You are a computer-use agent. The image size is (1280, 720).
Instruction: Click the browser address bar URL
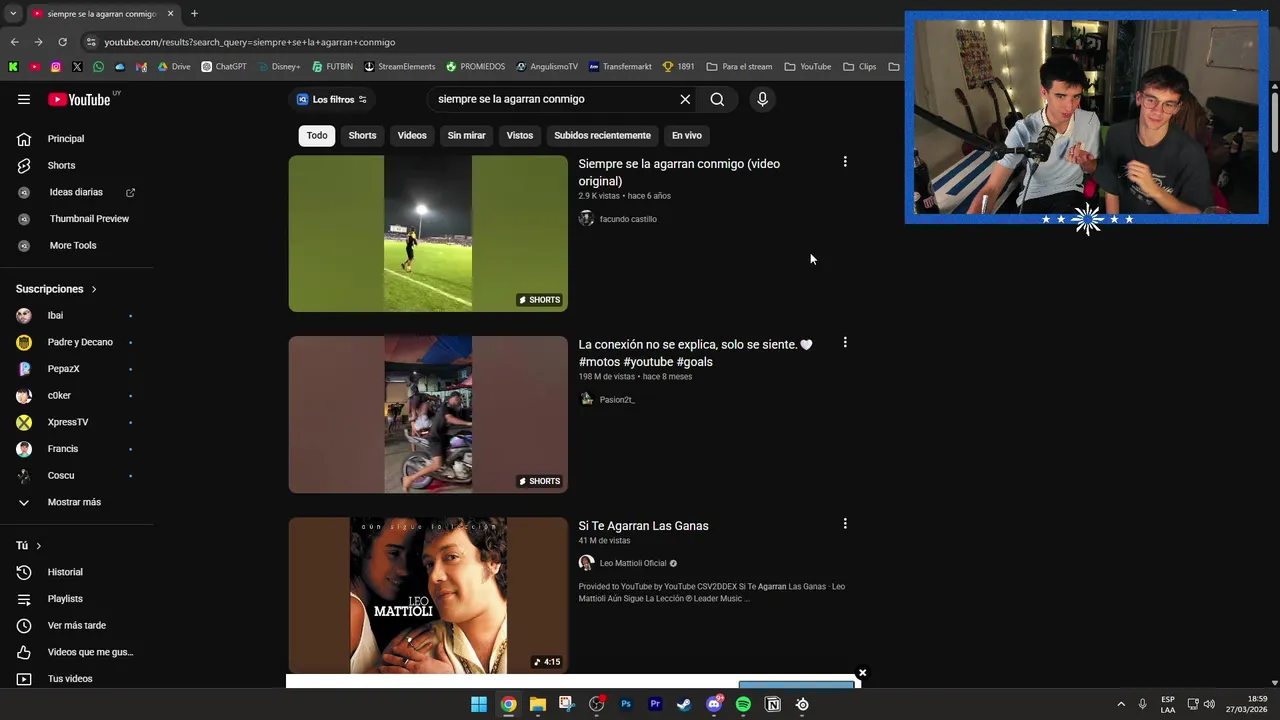pyautogui.click(x=250, y=42)
